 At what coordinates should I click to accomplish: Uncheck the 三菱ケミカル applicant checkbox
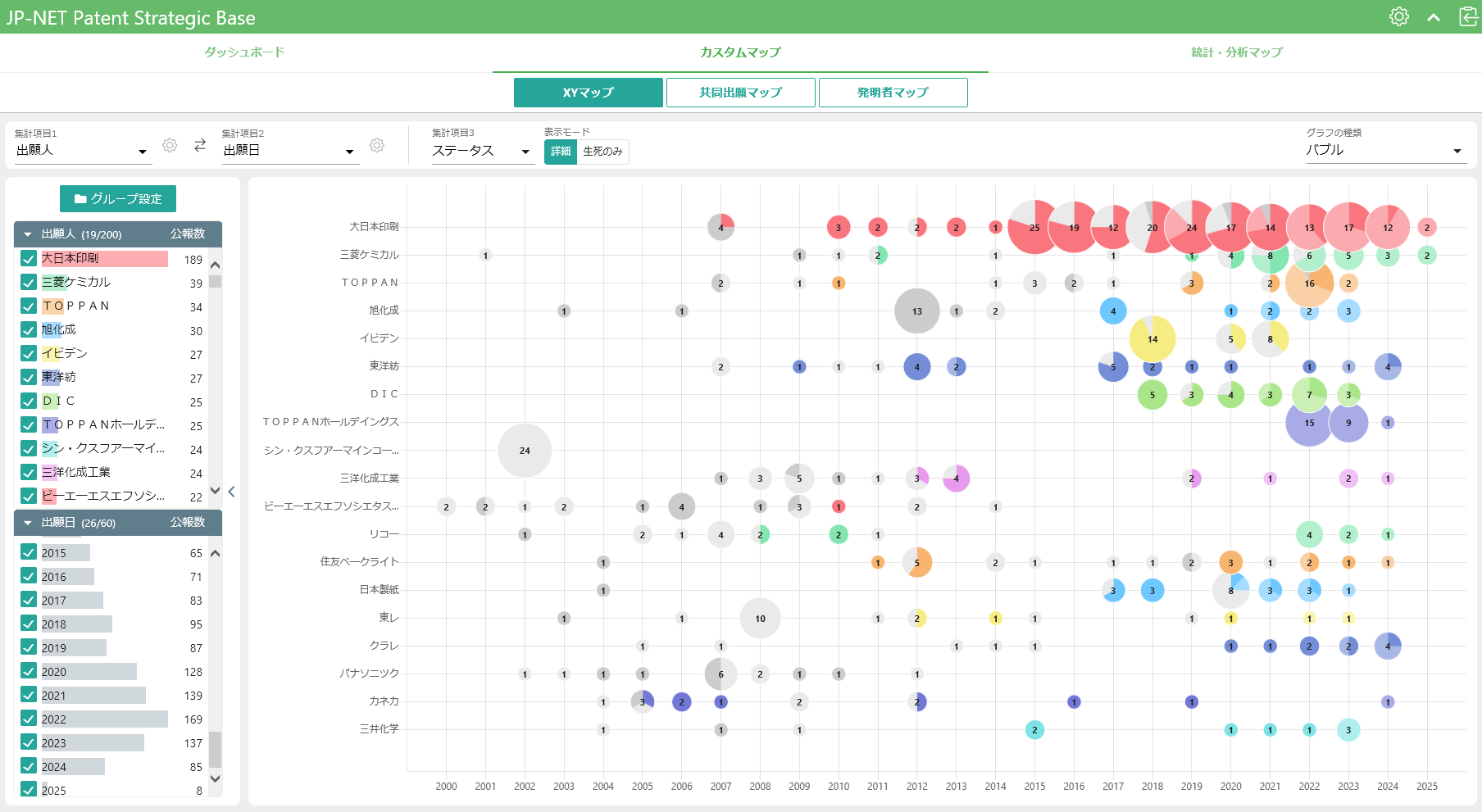(29, 282)
